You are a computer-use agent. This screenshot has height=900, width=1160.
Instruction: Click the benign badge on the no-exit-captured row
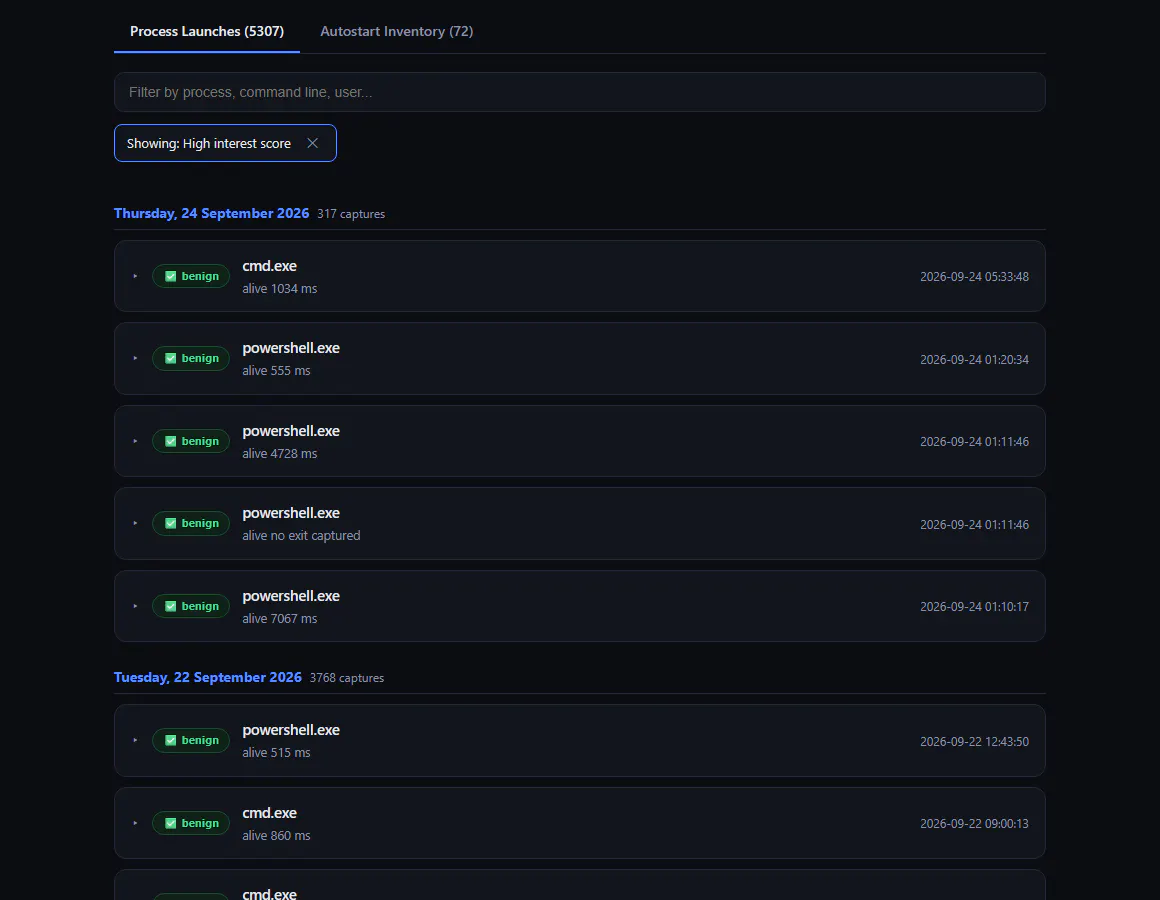[191, 523]
